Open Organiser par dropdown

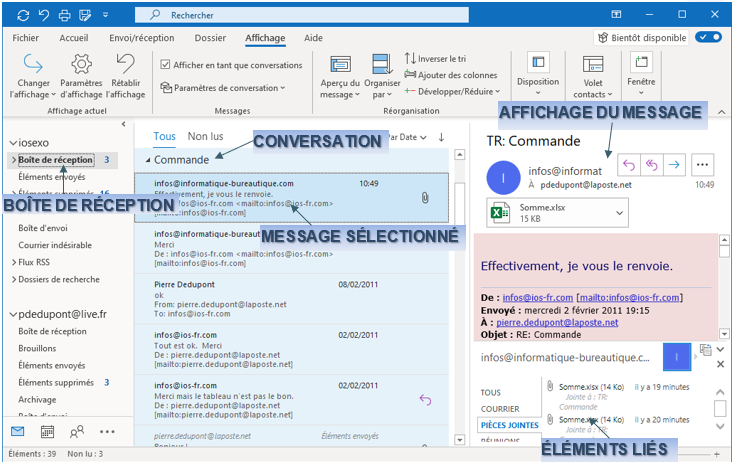coord(382,76)
